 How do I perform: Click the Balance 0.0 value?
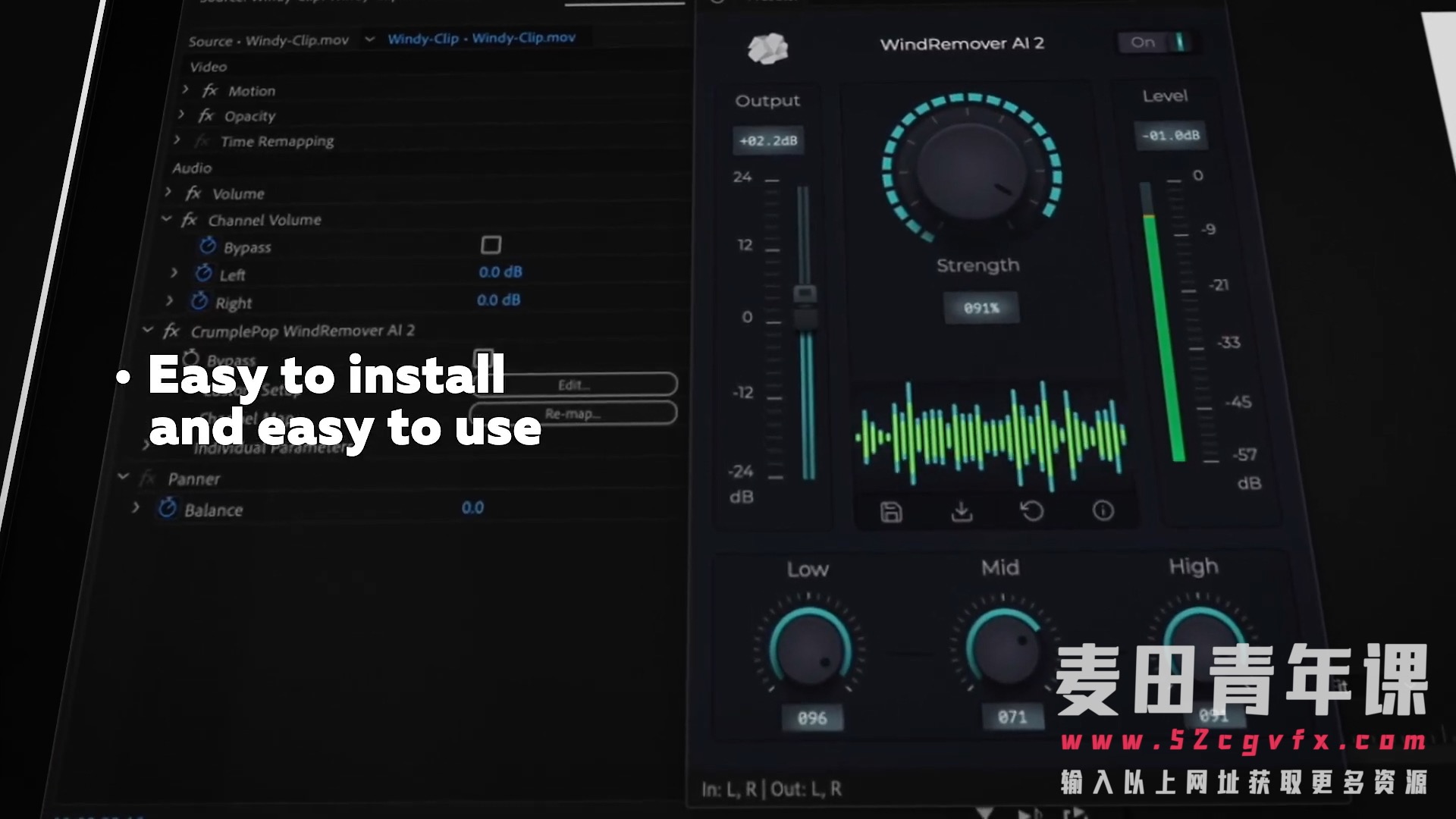click(472, 507)
